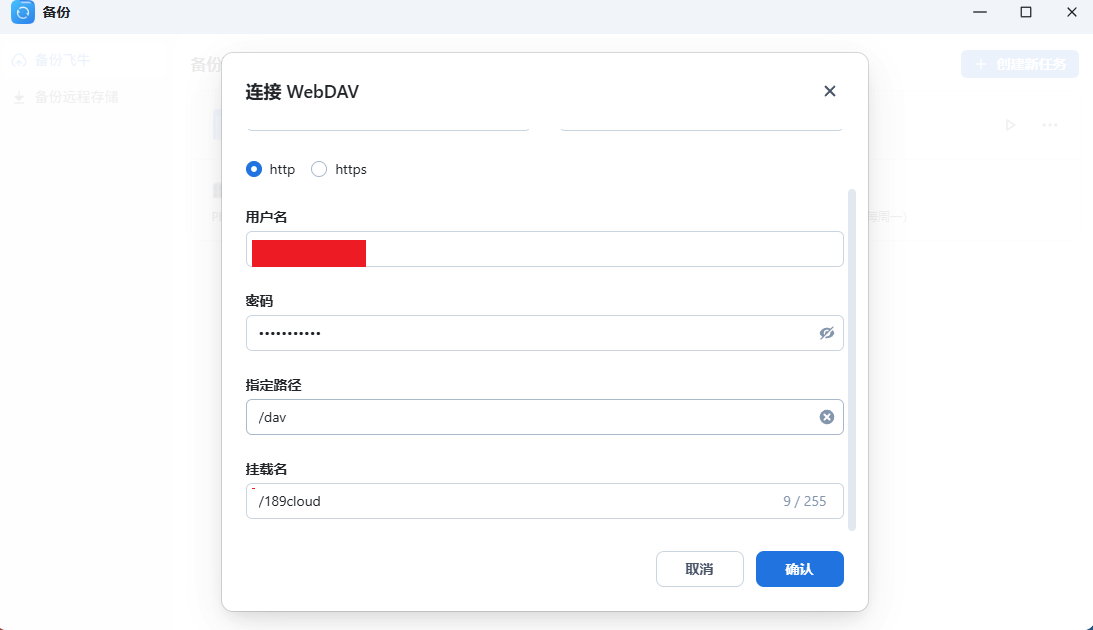
Task: Select the http protocol radio button
Action: (254, 170)
